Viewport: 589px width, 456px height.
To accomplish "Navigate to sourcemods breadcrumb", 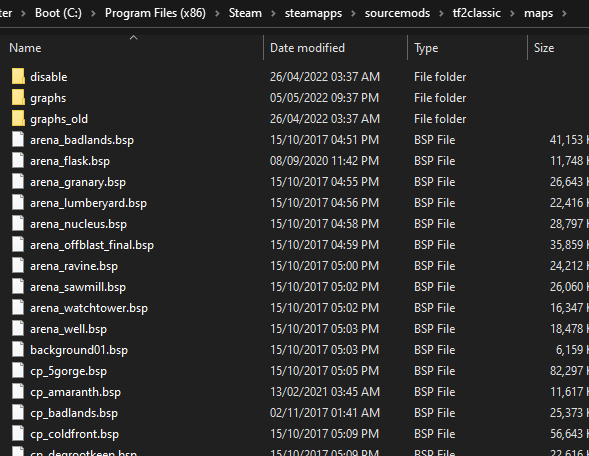I will [x=397, y=13].
